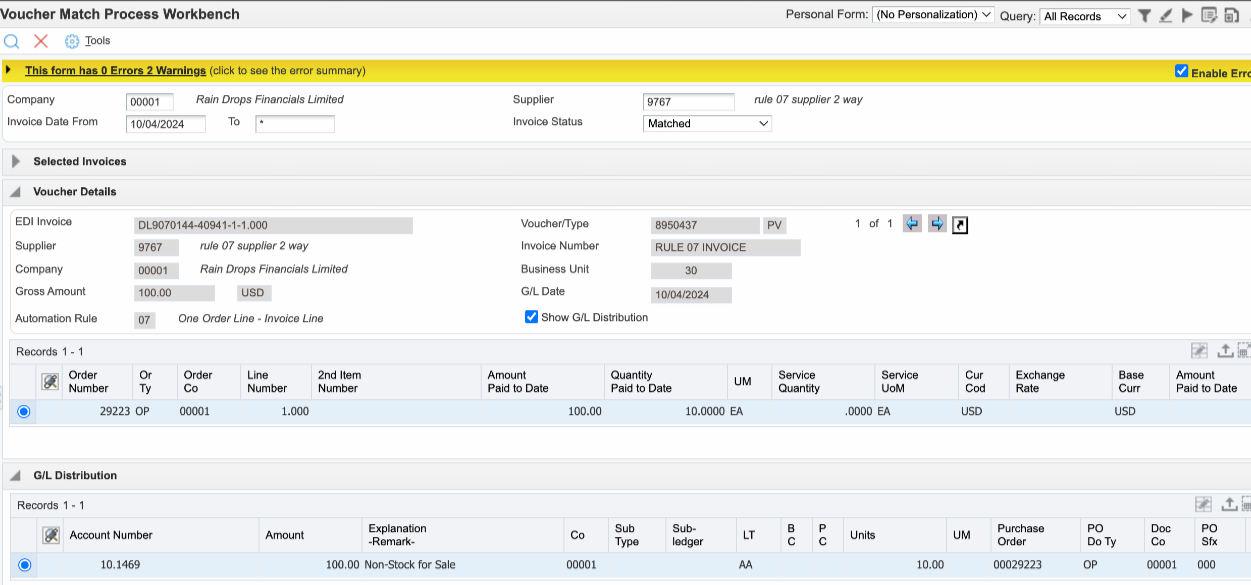Click customize grid icon above Order Number grid
1251x585 pixels.
tap(1201, 351)
